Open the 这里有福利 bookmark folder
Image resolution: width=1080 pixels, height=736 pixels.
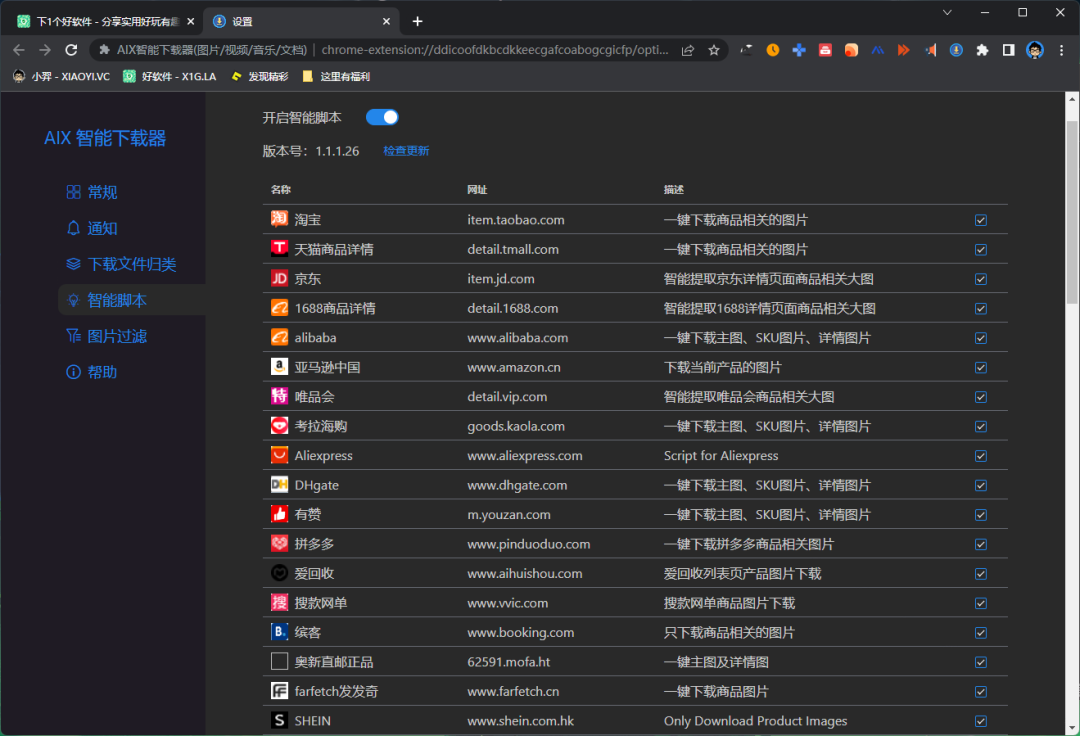(336, 76)
